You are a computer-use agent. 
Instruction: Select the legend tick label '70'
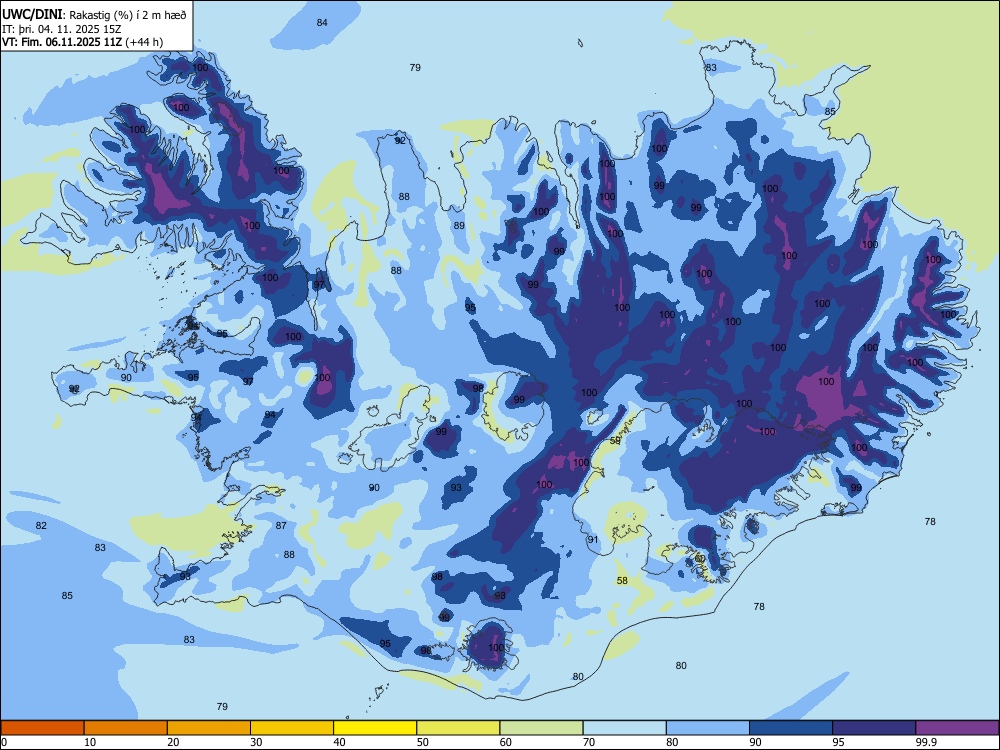589,742
